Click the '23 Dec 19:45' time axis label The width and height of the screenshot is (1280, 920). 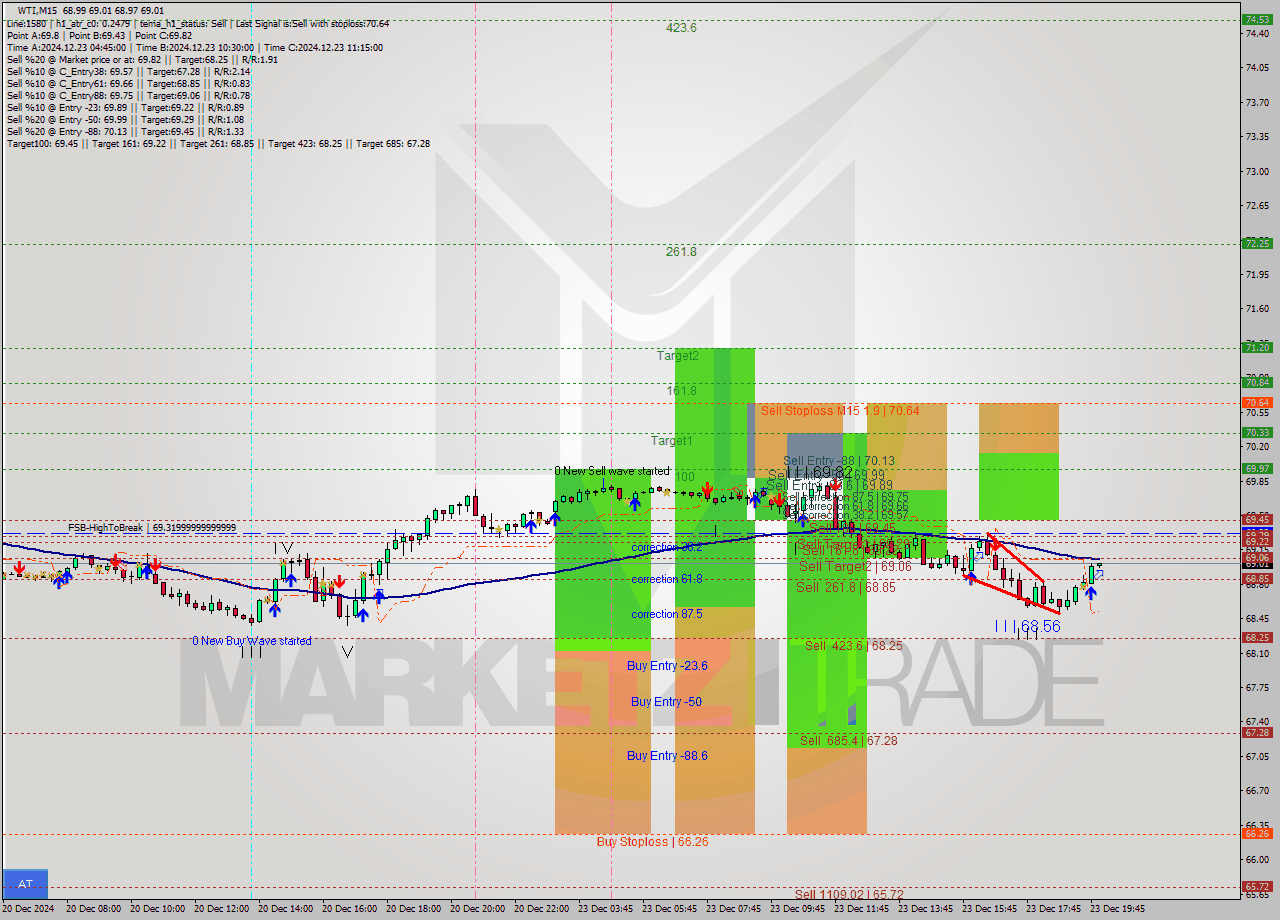(x=1117, y=909)
